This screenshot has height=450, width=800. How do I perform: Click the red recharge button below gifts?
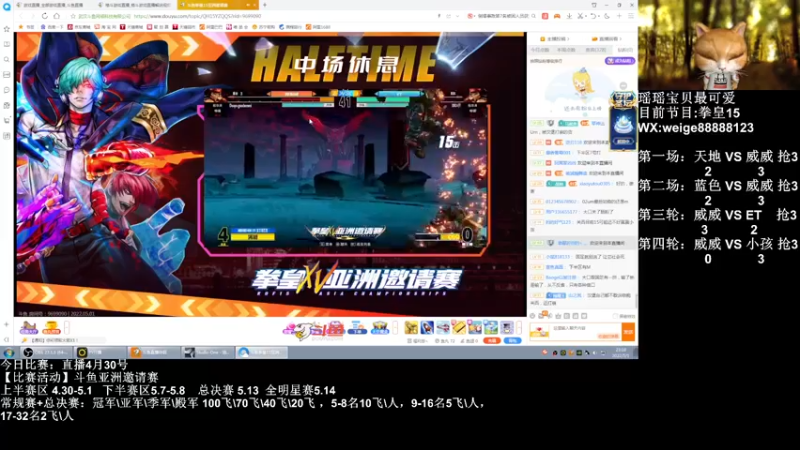coord(491,340)
